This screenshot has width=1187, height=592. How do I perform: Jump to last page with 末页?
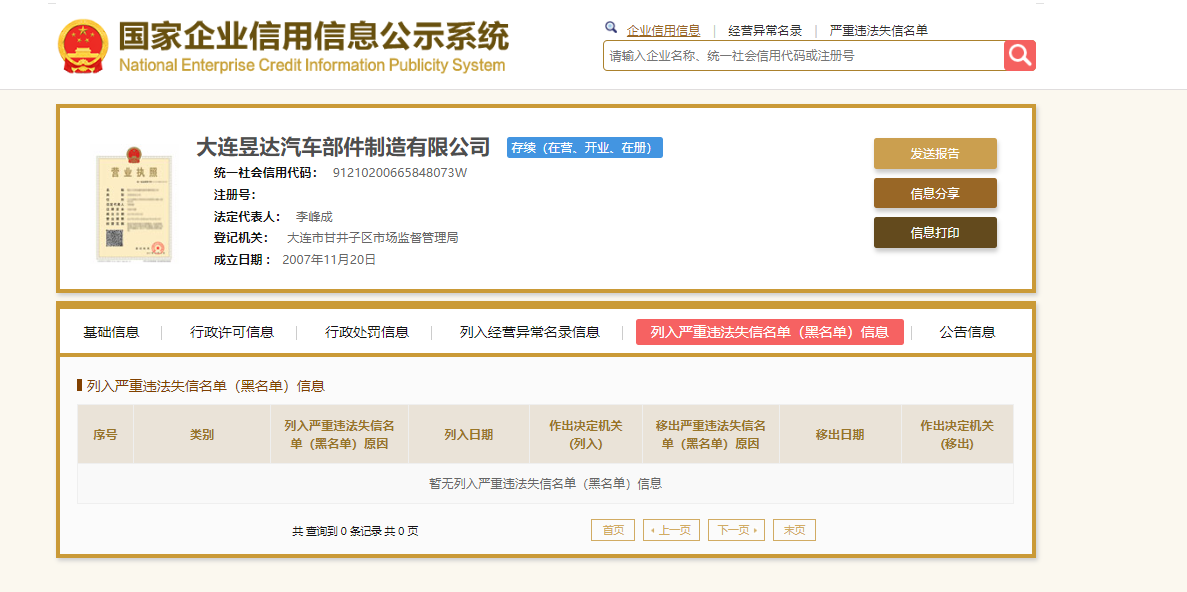pos(794,530)
